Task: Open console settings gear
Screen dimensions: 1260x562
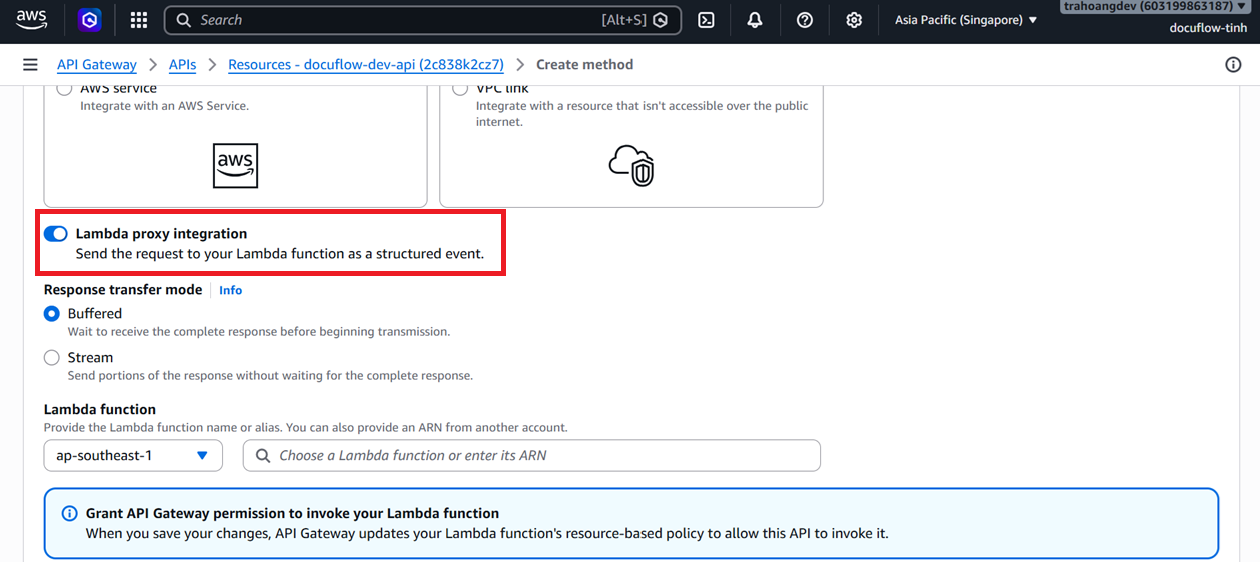Action: pos(854,20)
